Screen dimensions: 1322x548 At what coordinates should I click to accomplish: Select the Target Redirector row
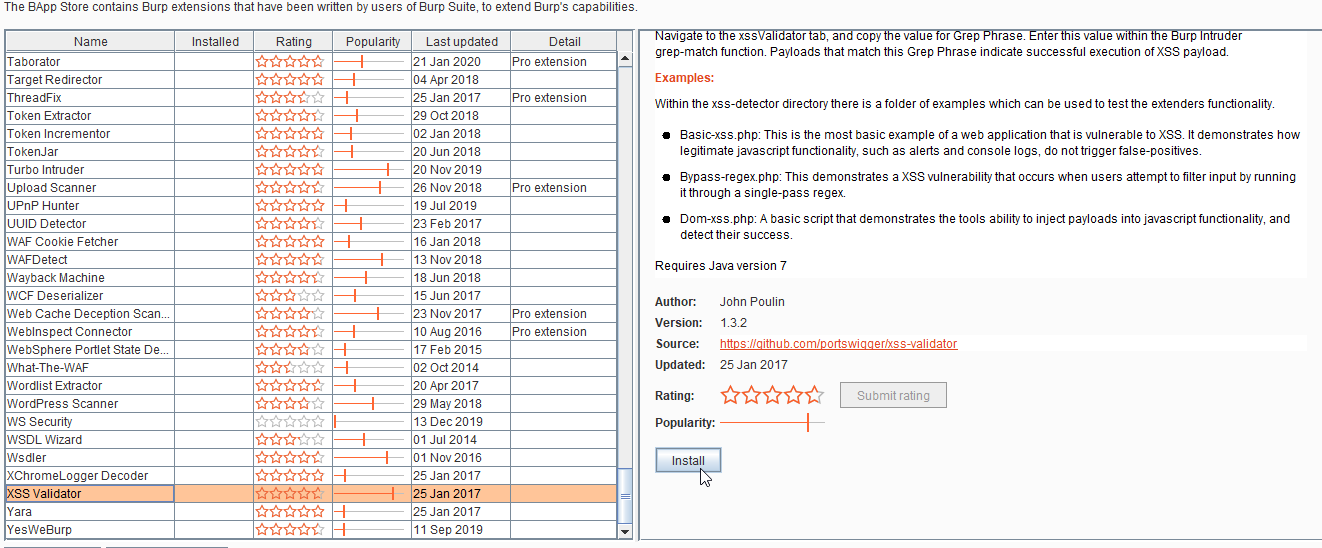pyautogui.click(x=311, y=80)
